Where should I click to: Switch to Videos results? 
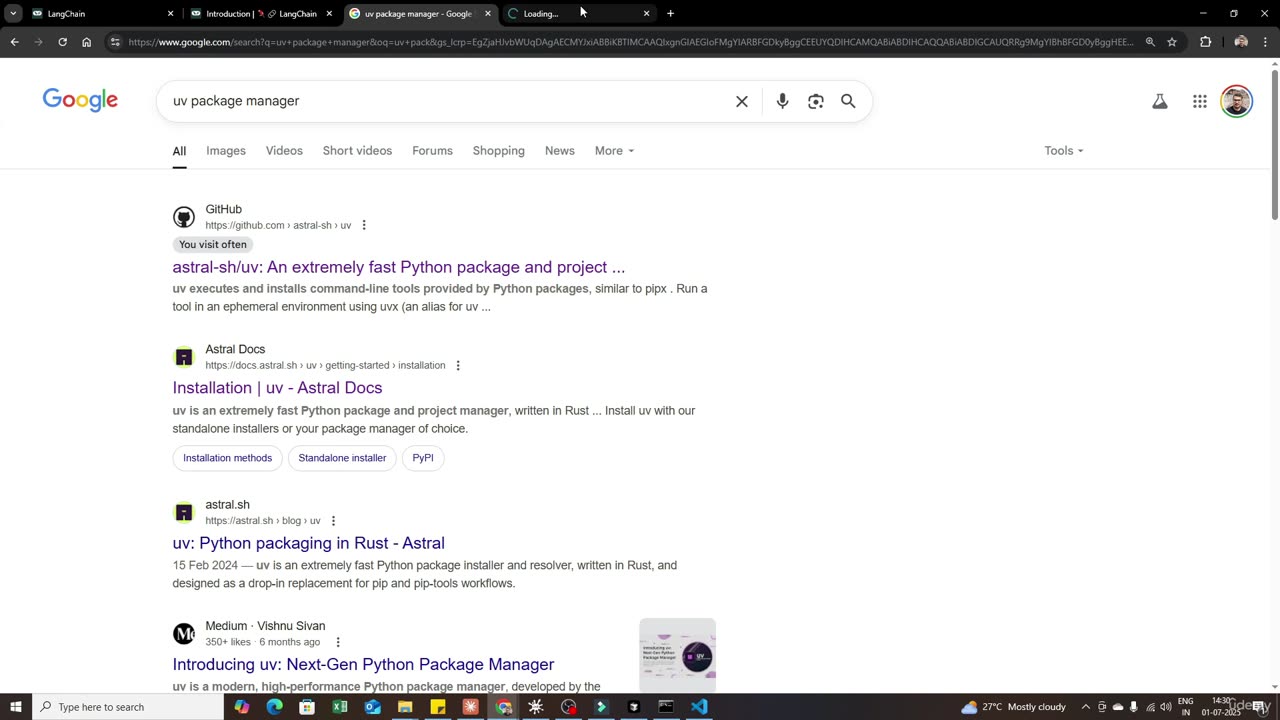284,151
